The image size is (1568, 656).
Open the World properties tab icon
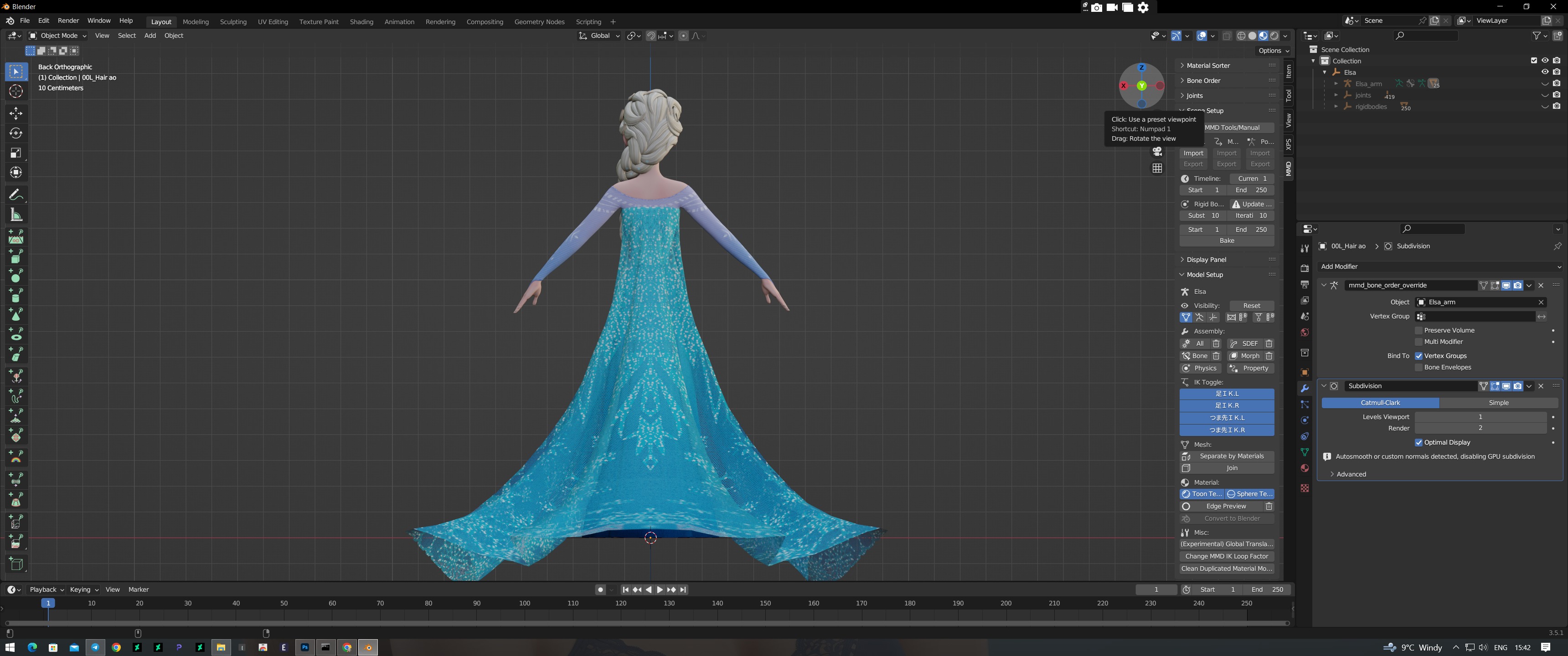(1305, 332)
